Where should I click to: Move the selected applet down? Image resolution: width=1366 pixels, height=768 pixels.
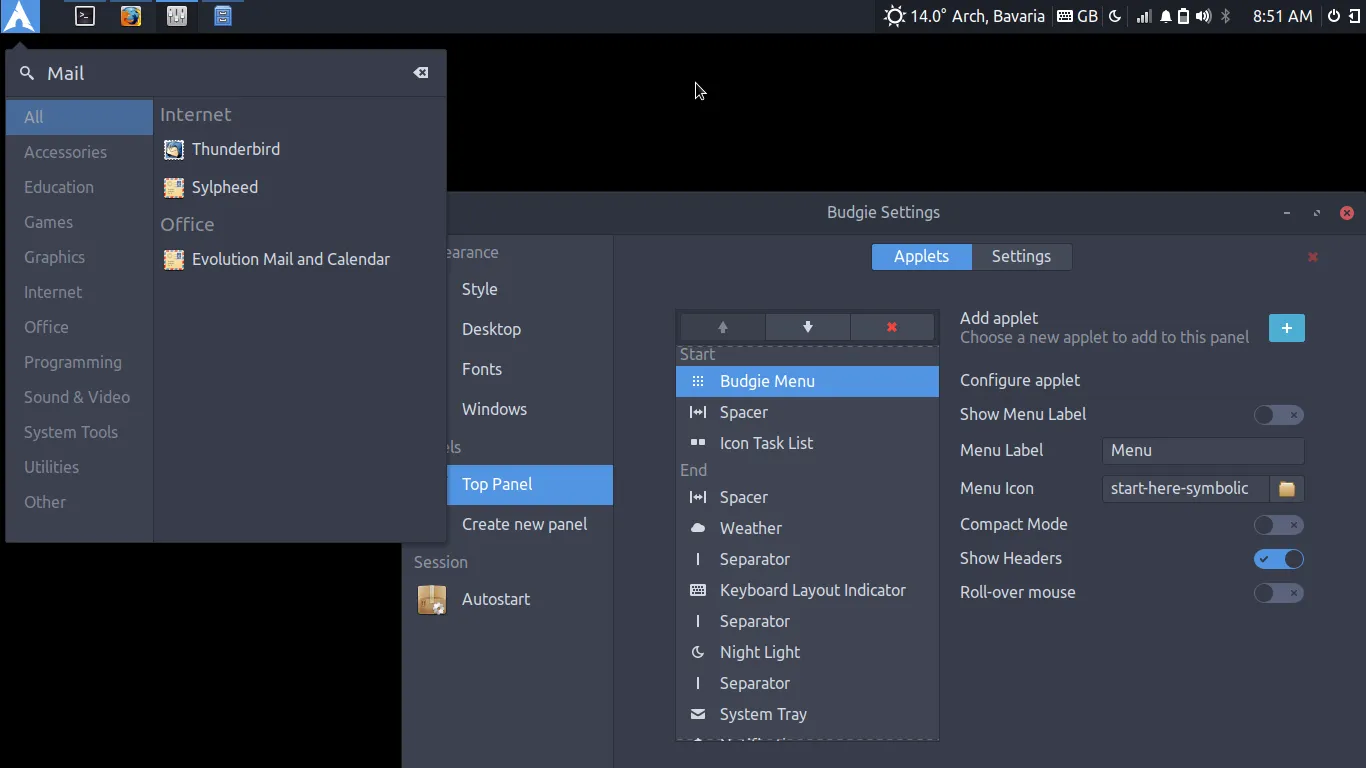808,327
